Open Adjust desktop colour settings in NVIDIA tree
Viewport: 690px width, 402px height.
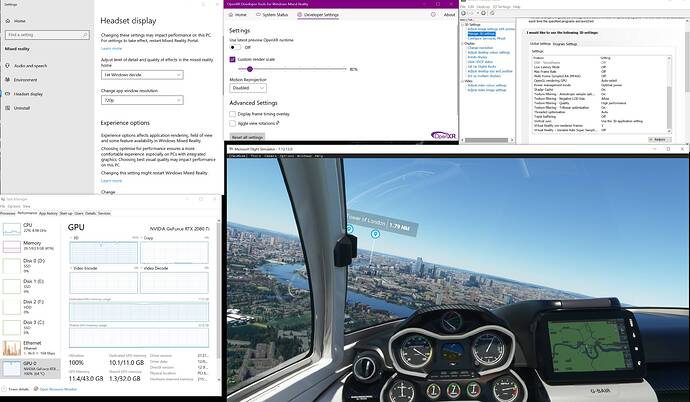[488, 52]
